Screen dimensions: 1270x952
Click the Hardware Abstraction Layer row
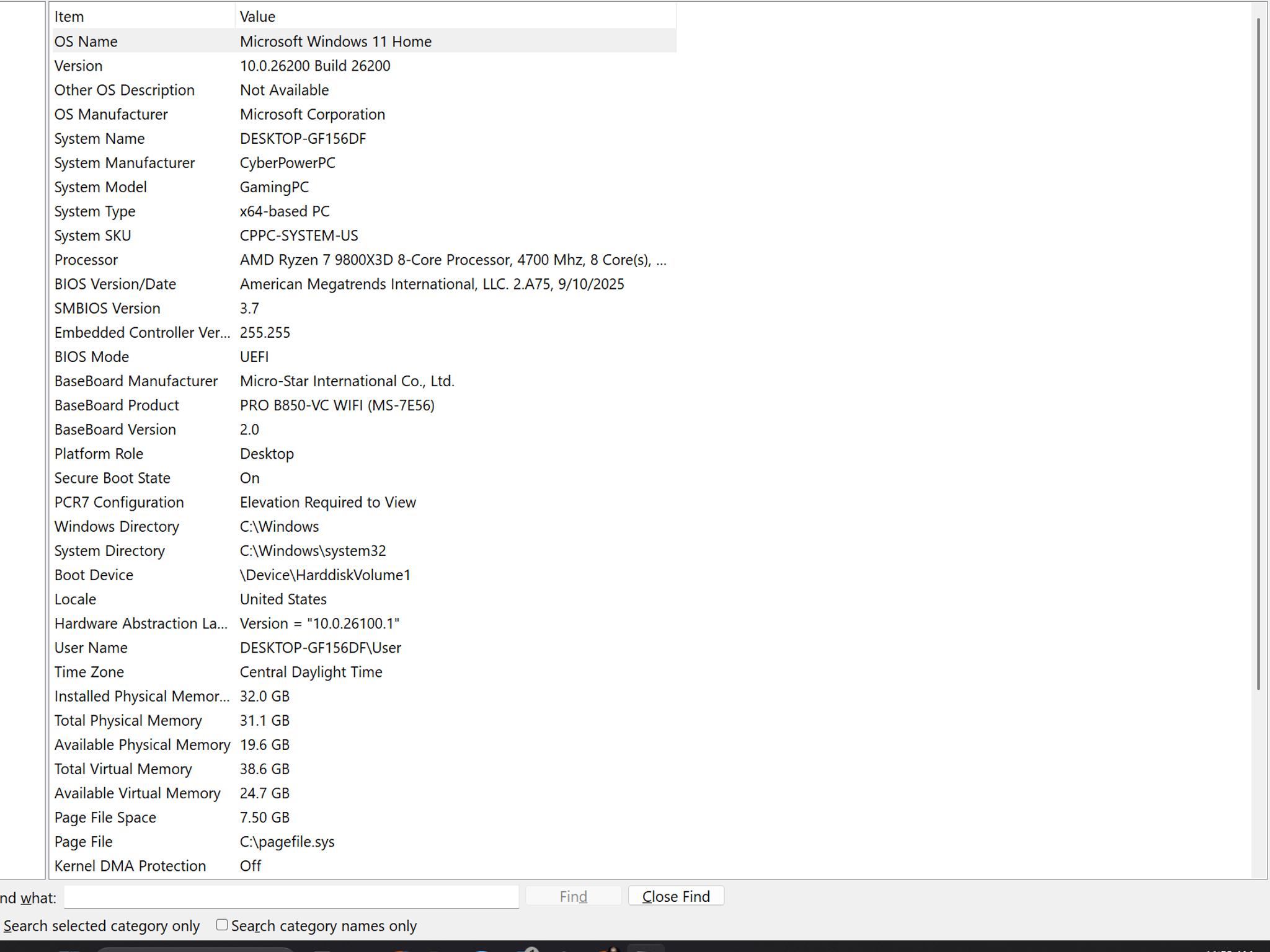(365, 623)
